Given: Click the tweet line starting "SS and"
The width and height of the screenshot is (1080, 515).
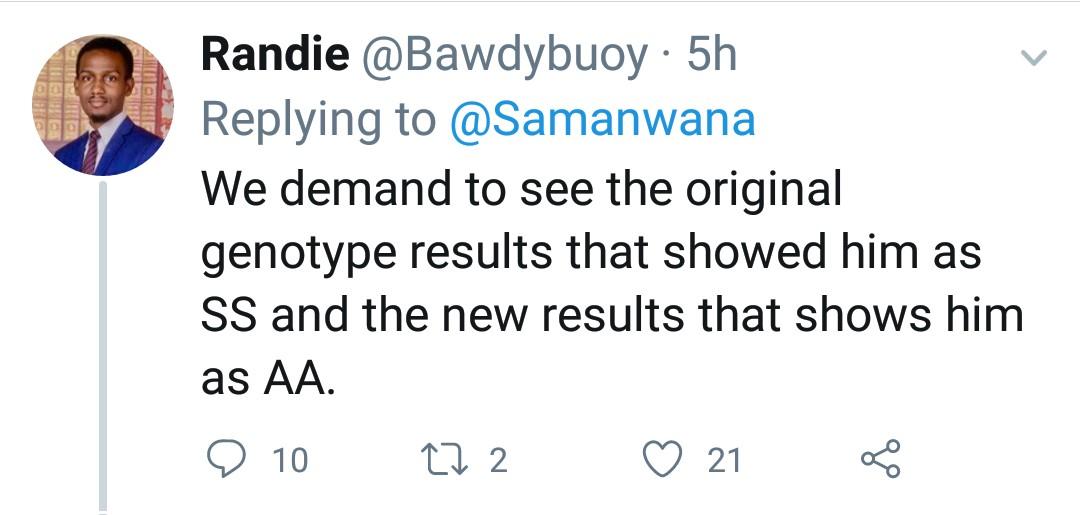Looking at the screenshot, I should click(612, 316).
